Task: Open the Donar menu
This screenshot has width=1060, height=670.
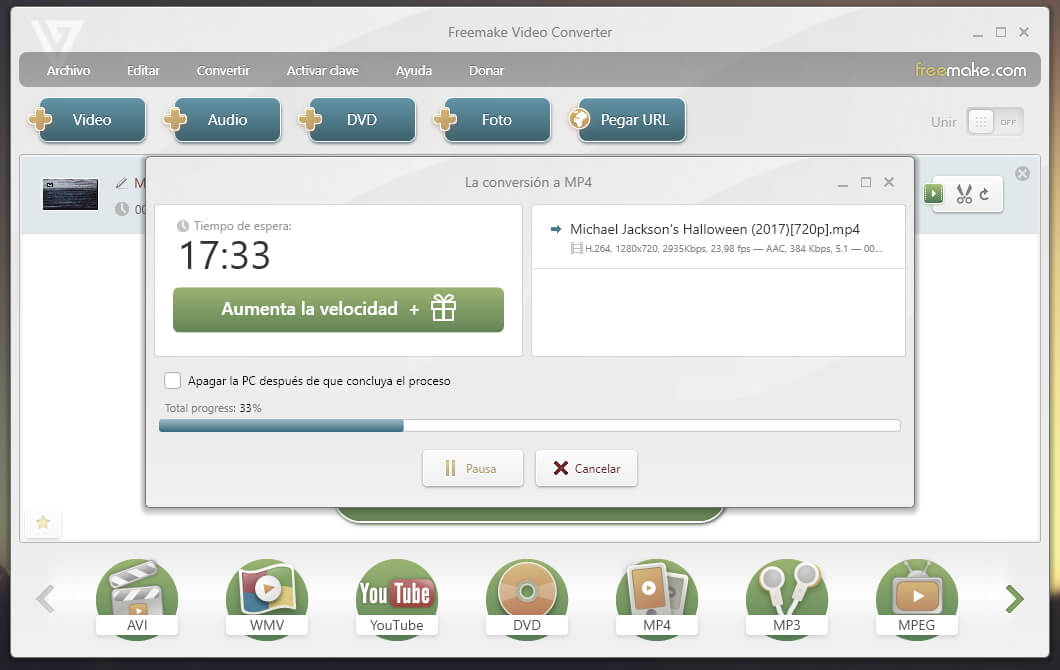Action: 486,70
